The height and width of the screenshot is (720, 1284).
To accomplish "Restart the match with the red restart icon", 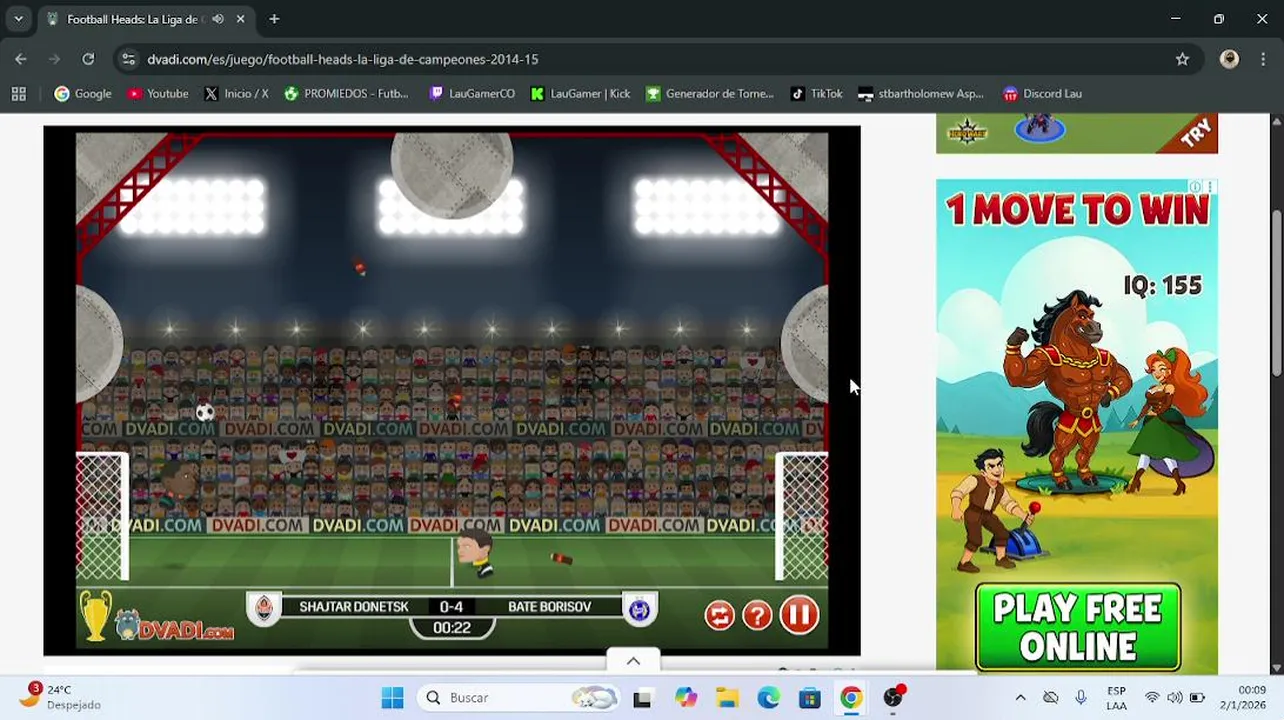I will 719,615.
